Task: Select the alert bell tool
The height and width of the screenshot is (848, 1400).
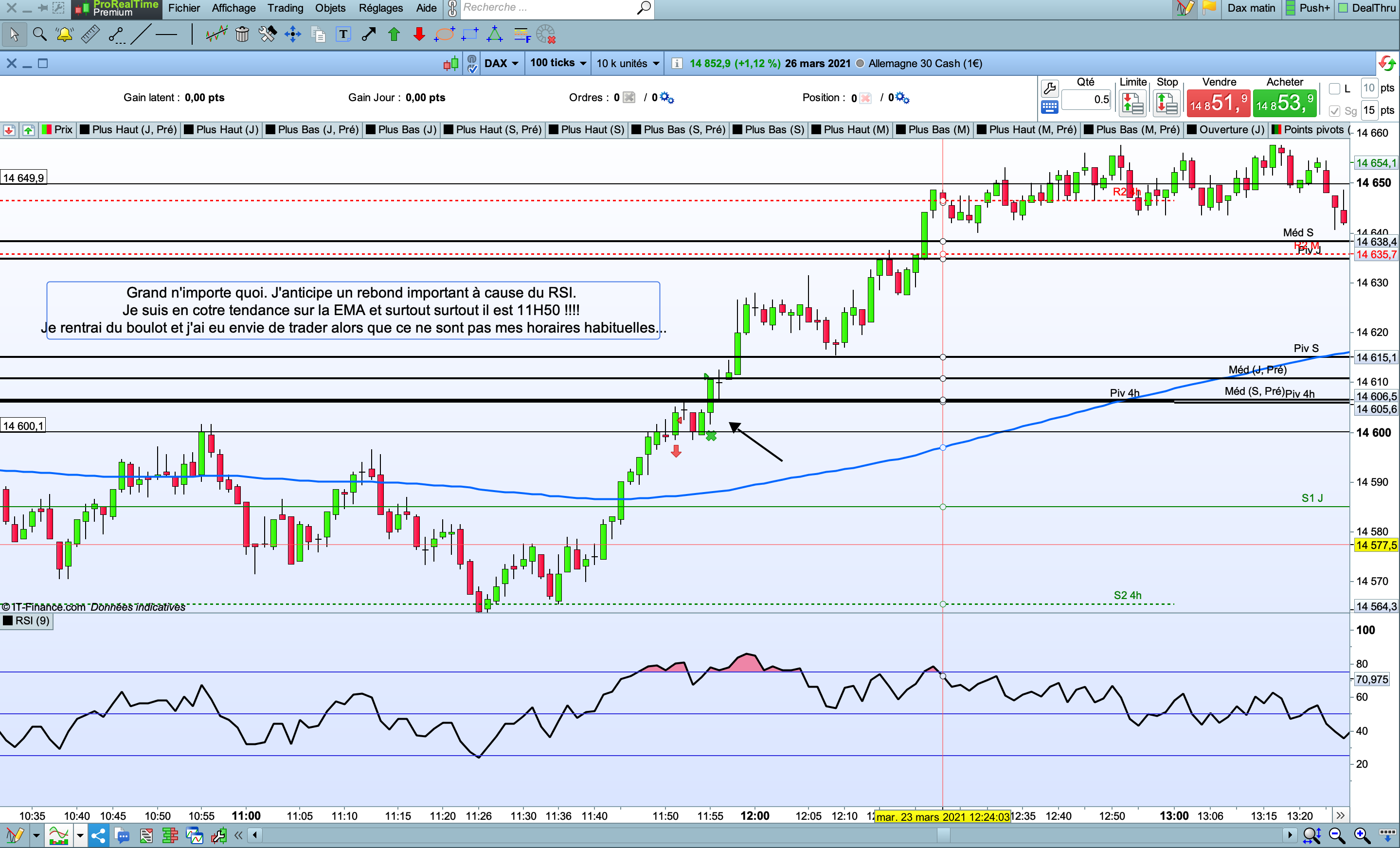Action: tap(64, 35)
